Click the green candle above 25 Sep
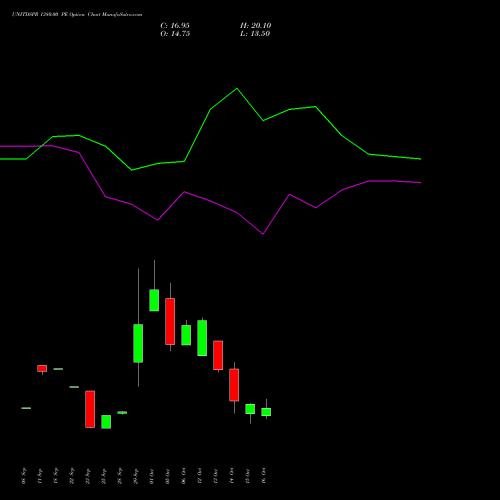The height and width of the screenshot is (500, 500). tap(106, 422)
